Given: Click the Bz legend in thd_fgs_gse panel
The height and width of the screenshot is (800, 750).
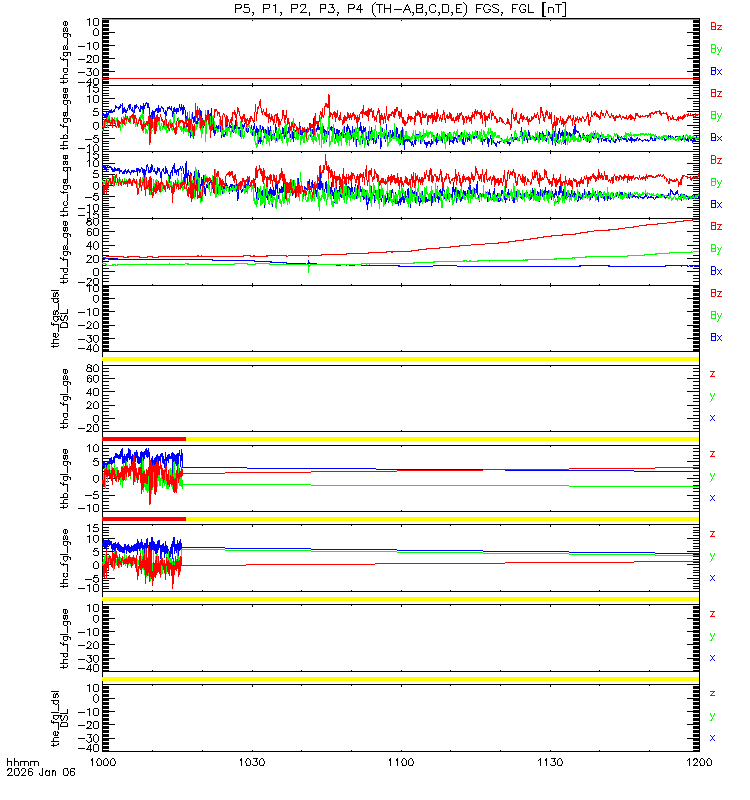Looking at the screenshot, I should (716, 227).
